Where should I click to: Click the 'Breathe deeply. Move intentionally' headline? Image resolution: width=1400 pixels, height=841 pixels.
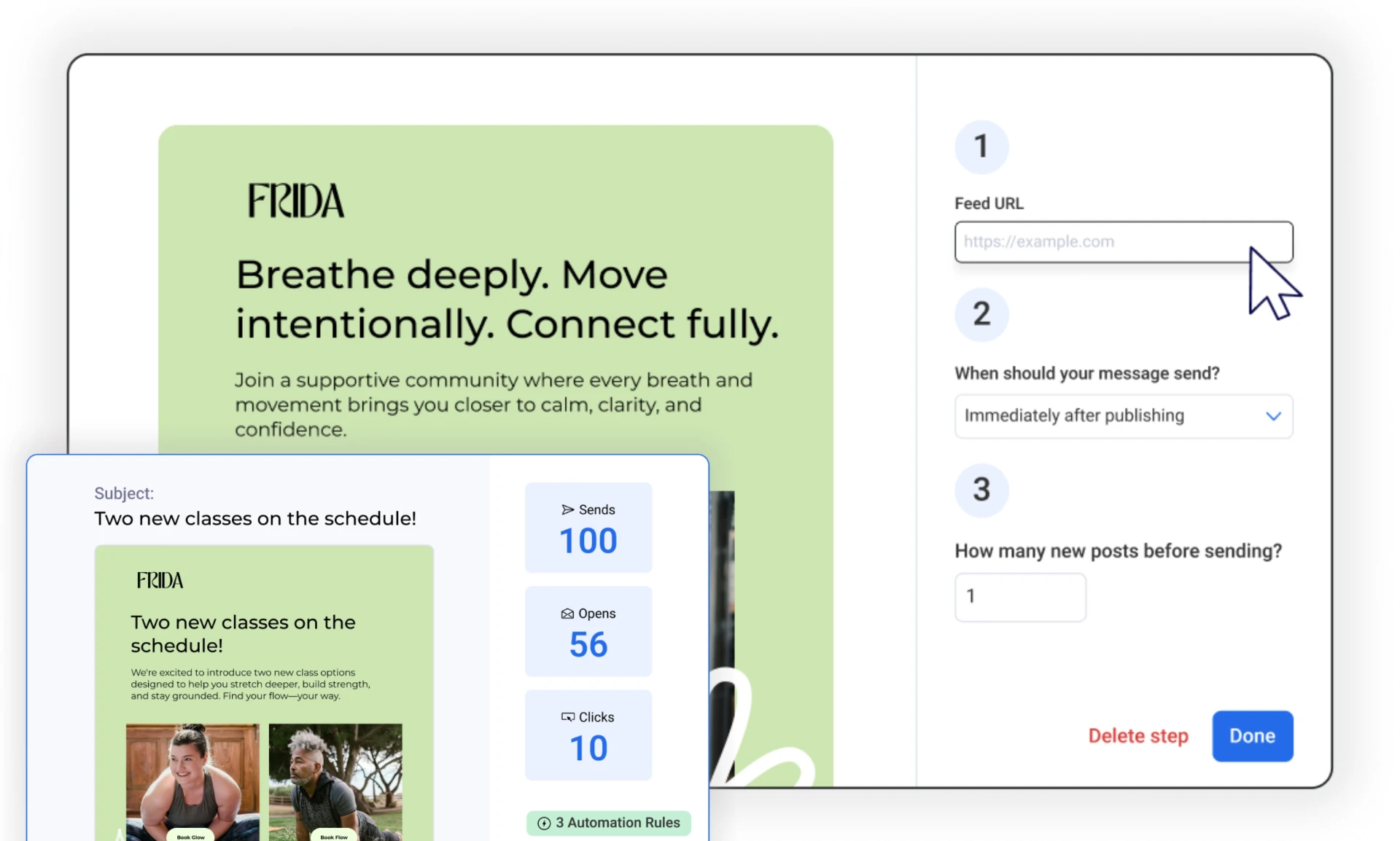tap(507, 300)
